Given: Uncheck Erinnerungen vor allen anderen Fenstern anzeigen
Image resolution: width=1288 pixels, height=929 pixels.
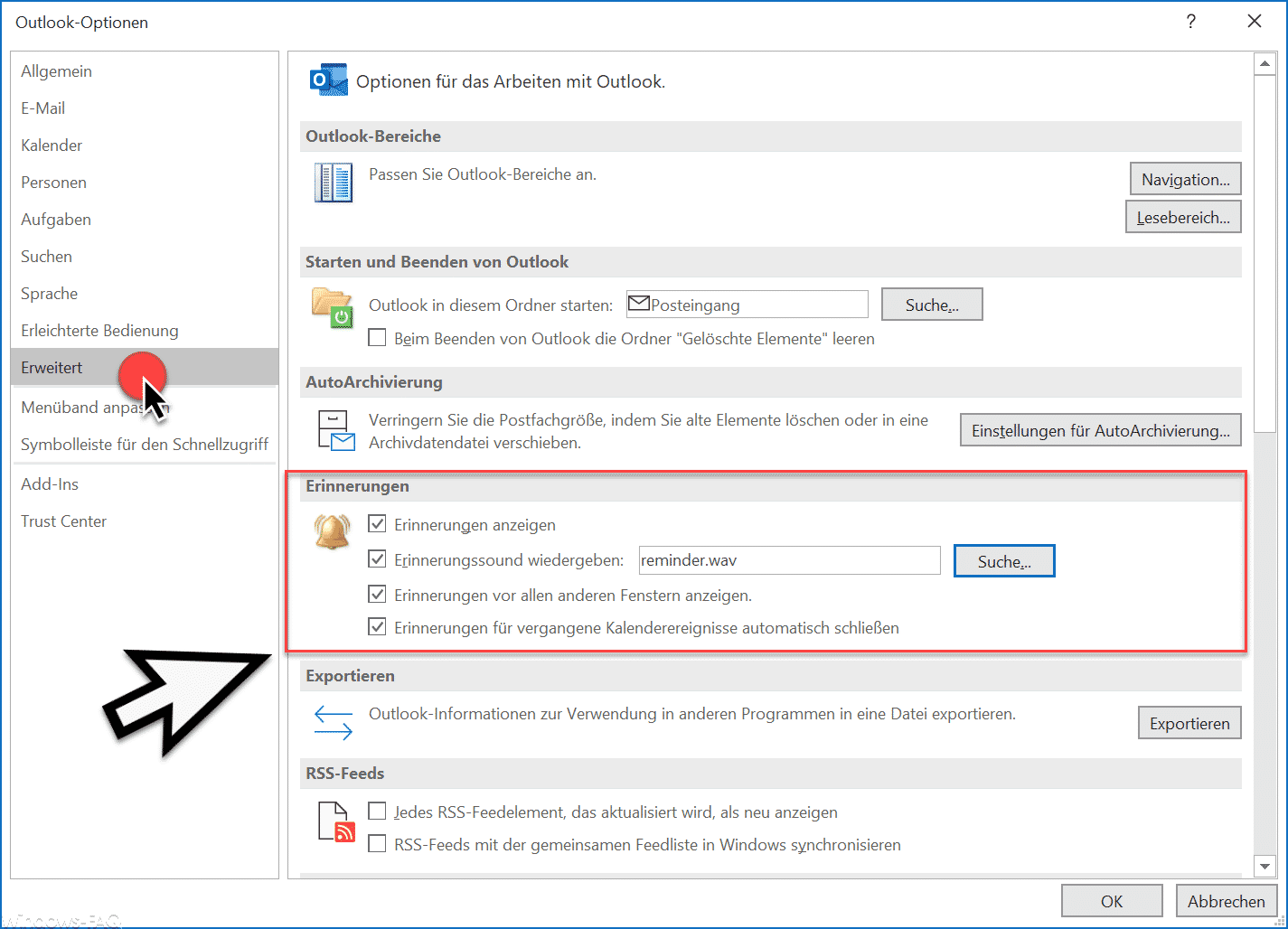Looking at the screenshot, I should tap(377, 594).
